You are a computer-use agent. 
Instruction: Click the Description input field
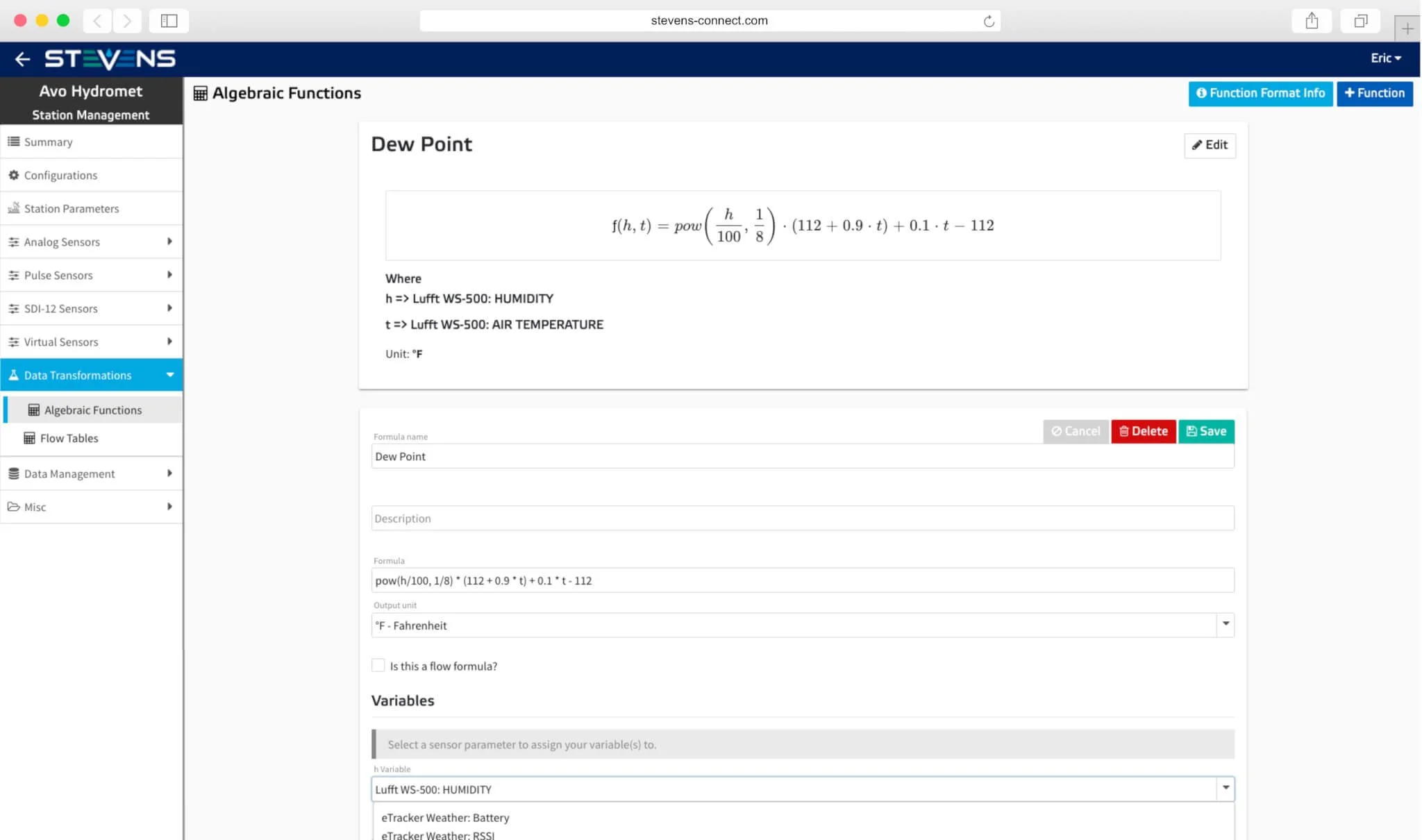(802, 519)
